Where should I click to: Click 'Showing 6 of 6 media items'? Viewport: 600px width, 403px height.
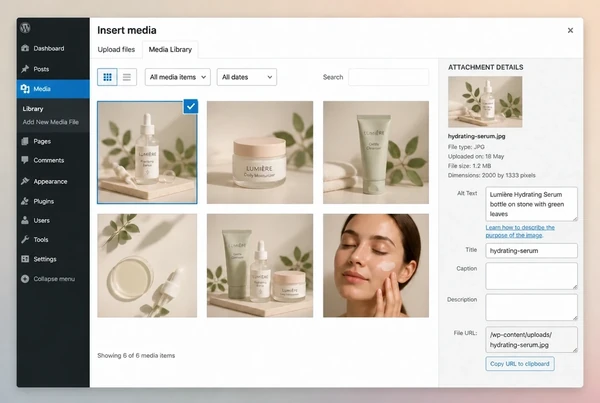pyautogui.click(x=136, y=356)
